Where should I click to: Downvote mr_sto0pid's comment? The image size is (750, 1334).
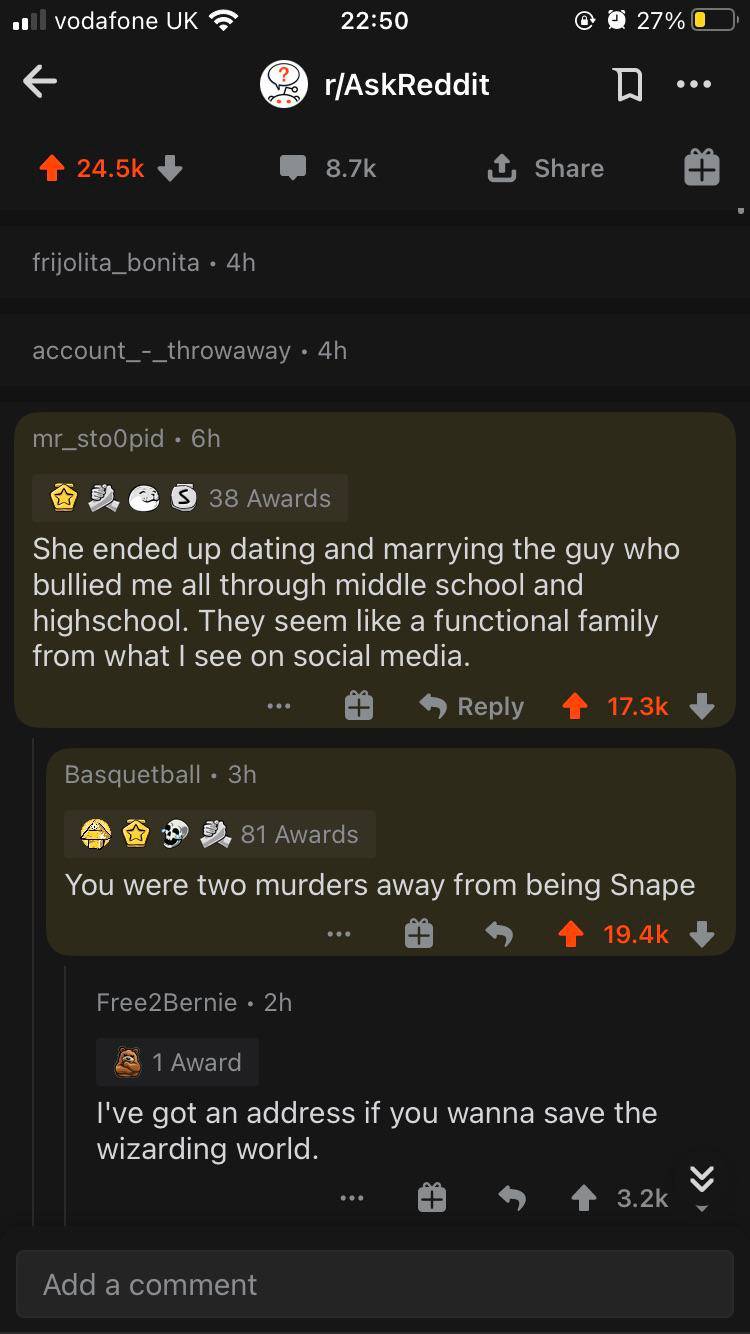(x=703, y=705)
